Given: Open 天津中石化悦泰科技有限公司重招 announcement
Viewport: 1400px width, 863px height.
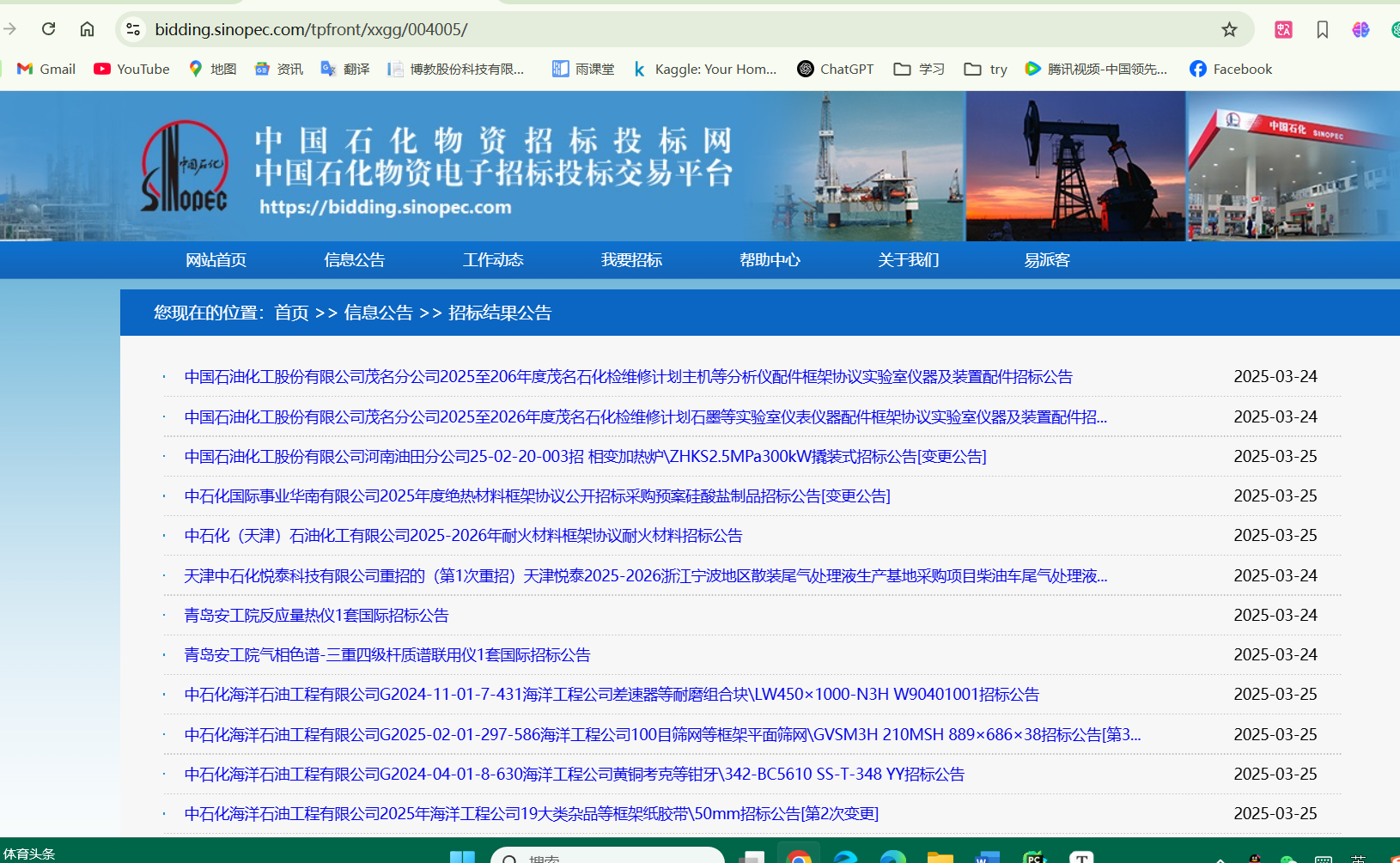Looking at the screenshot, I should click(645, 576).
